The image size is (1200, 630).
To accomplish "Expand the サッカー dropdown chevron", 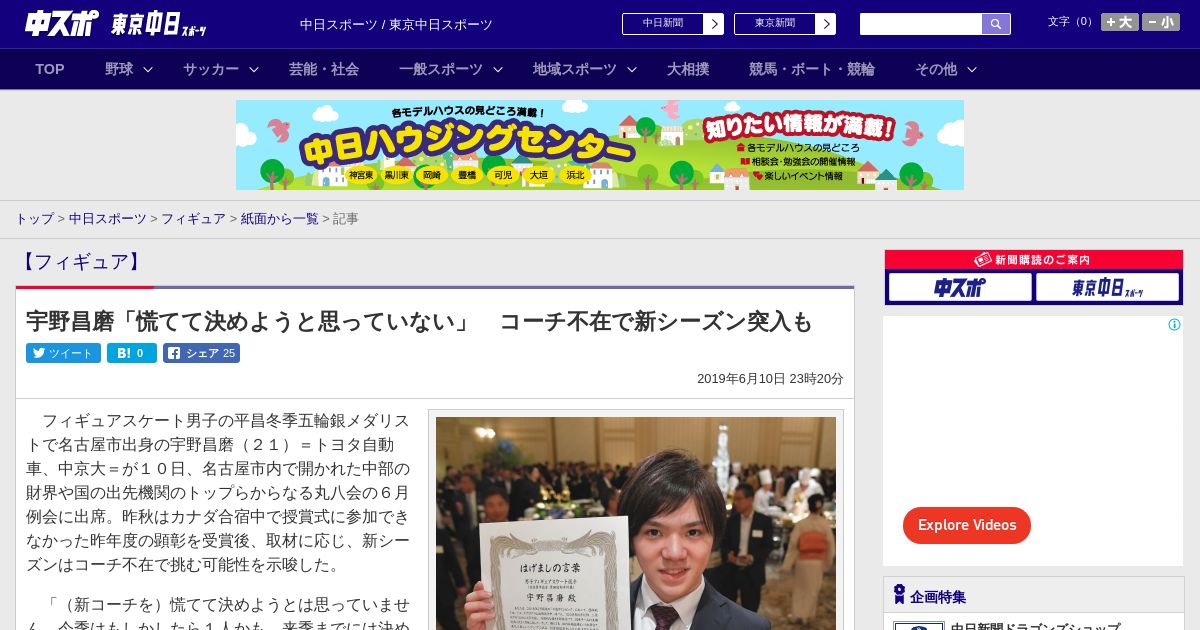I will click(254, 70).
